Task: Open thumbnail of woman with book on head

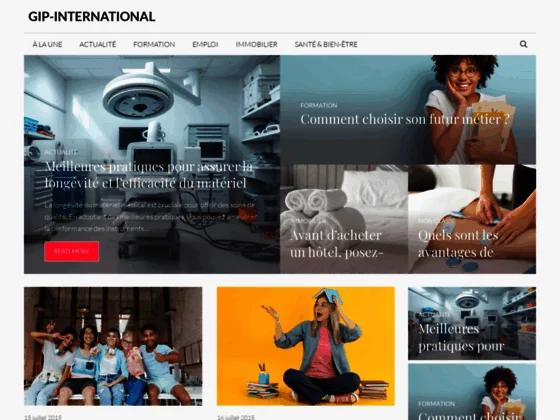Action: point(306,346)
